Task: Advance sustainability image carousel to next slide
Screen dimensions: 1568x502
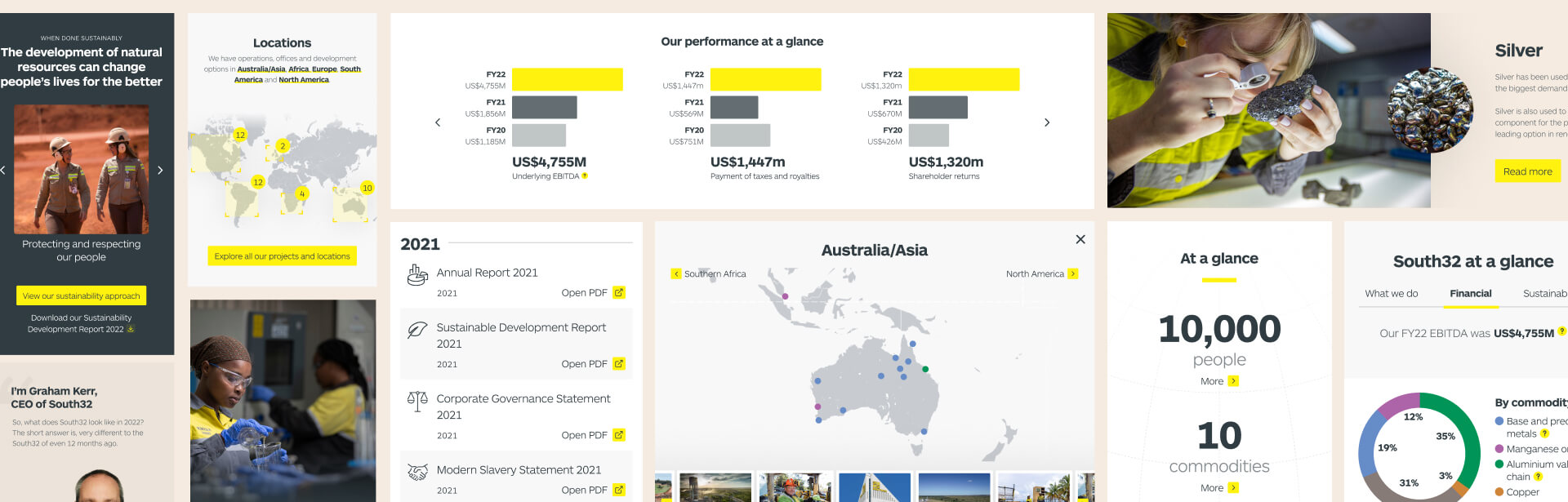Action: [160, 170]
